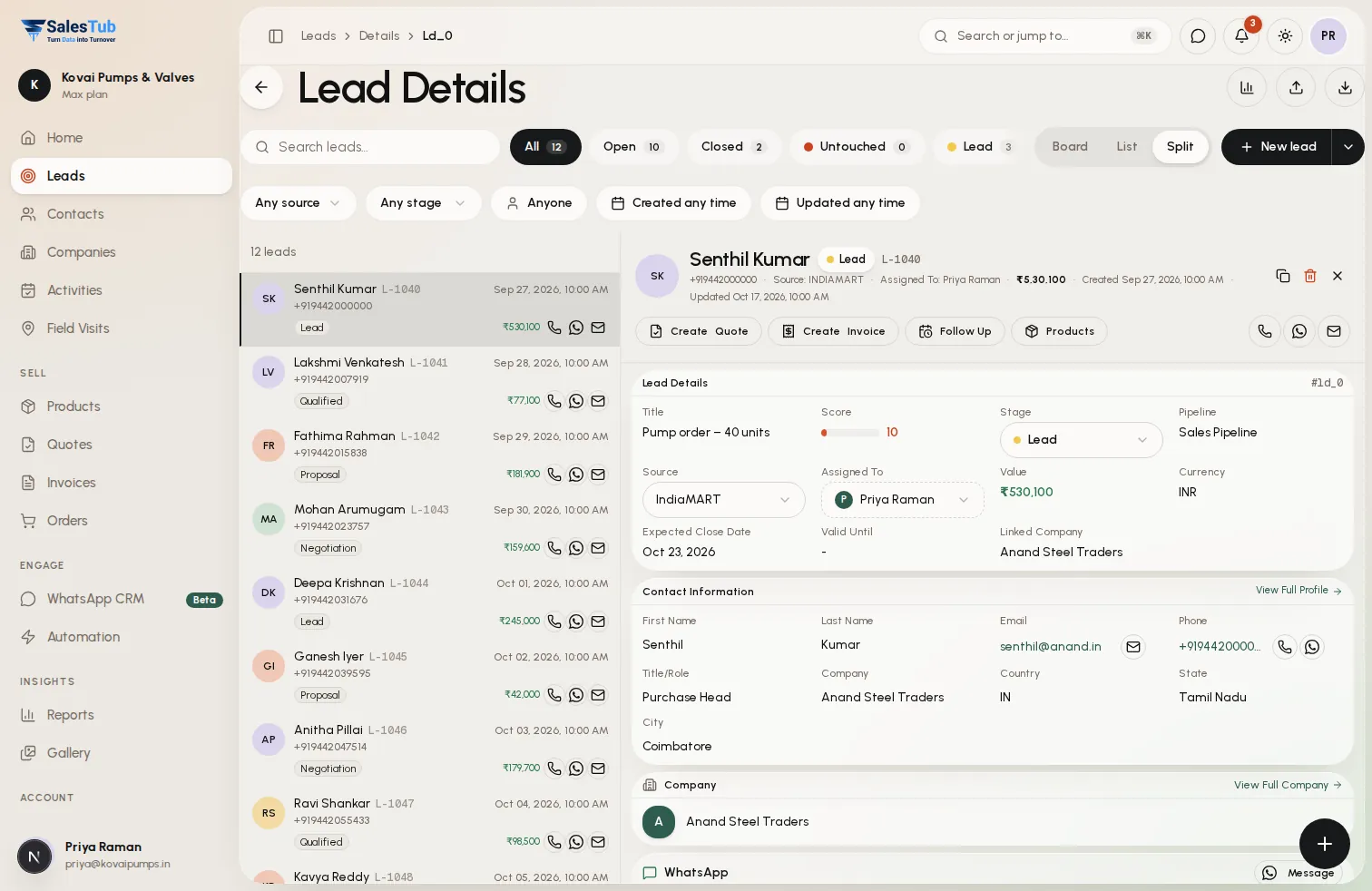Select the Lakshmi Venkatesh lead row
The width and height of the screenshot is (1372, 891).
[430, 383]
